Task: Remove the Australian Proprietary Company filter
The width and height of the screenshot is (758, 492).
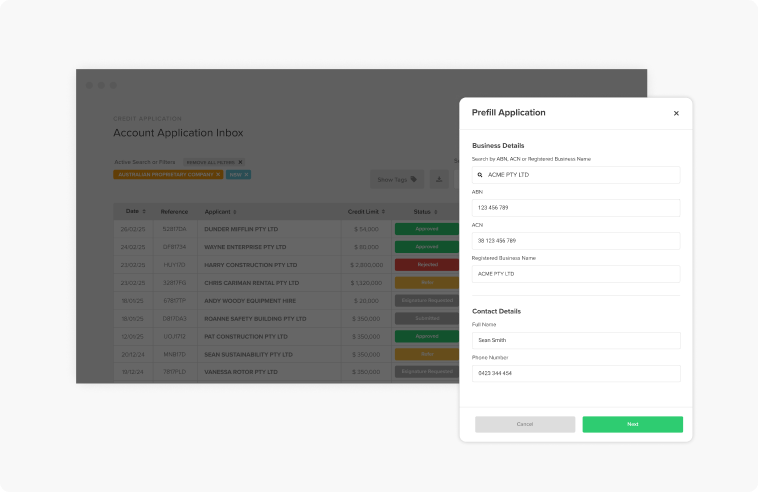Action: point(218,174)
